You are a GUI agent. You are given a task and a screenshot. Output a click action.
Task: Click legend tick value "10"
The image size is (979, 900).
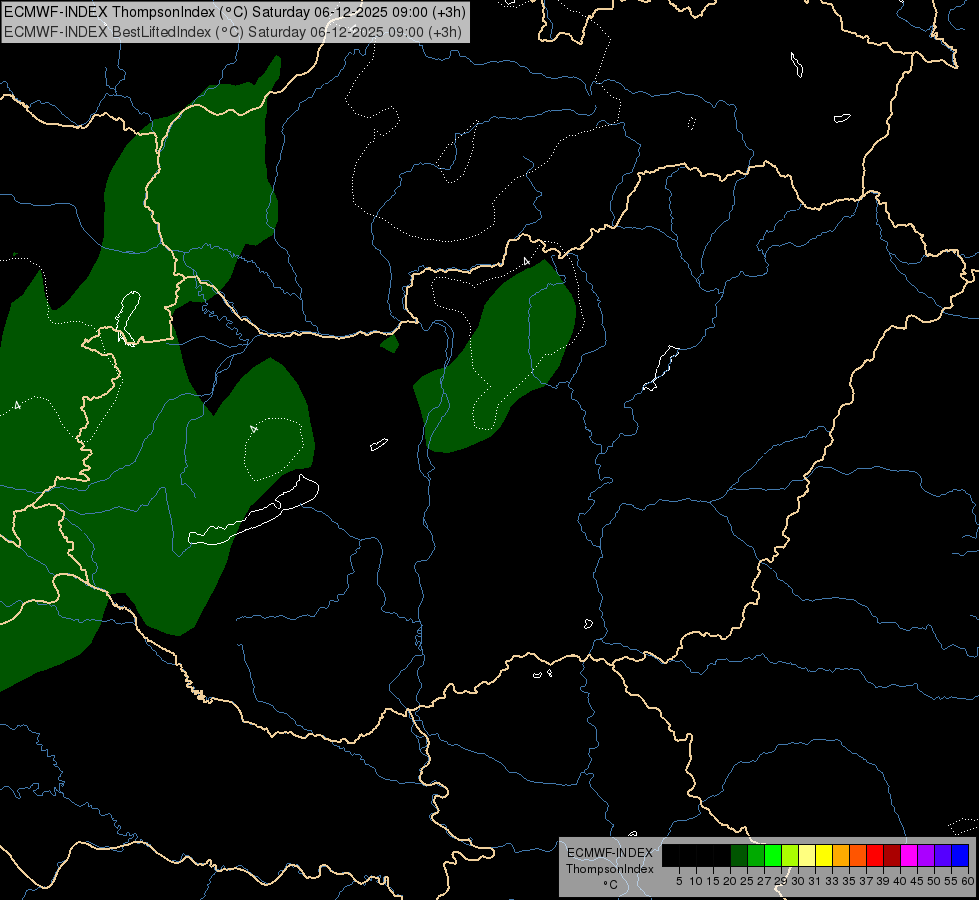[696, 881]
